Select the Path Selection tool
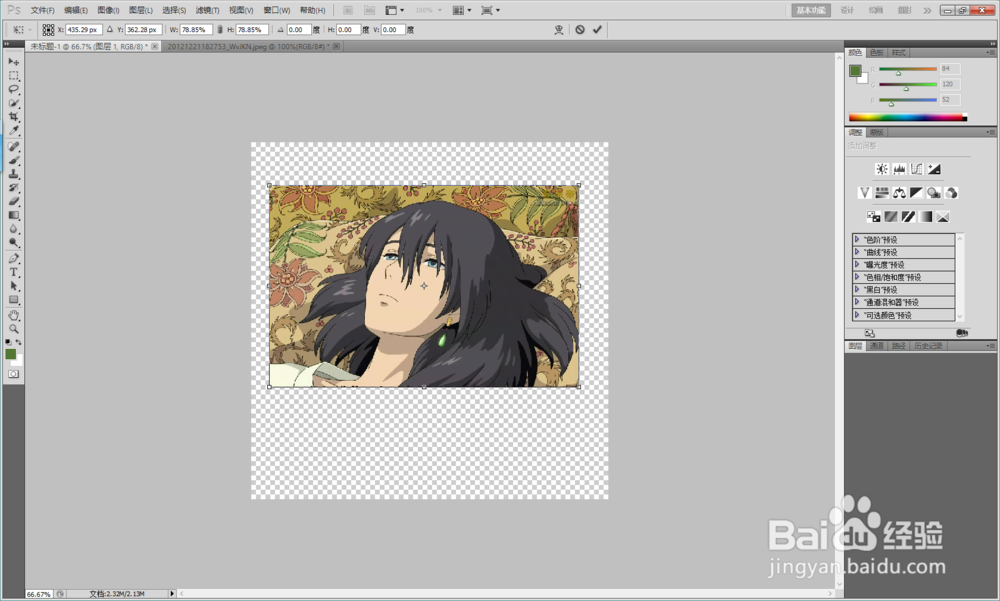1000x601 pixels. click(13, 286)
